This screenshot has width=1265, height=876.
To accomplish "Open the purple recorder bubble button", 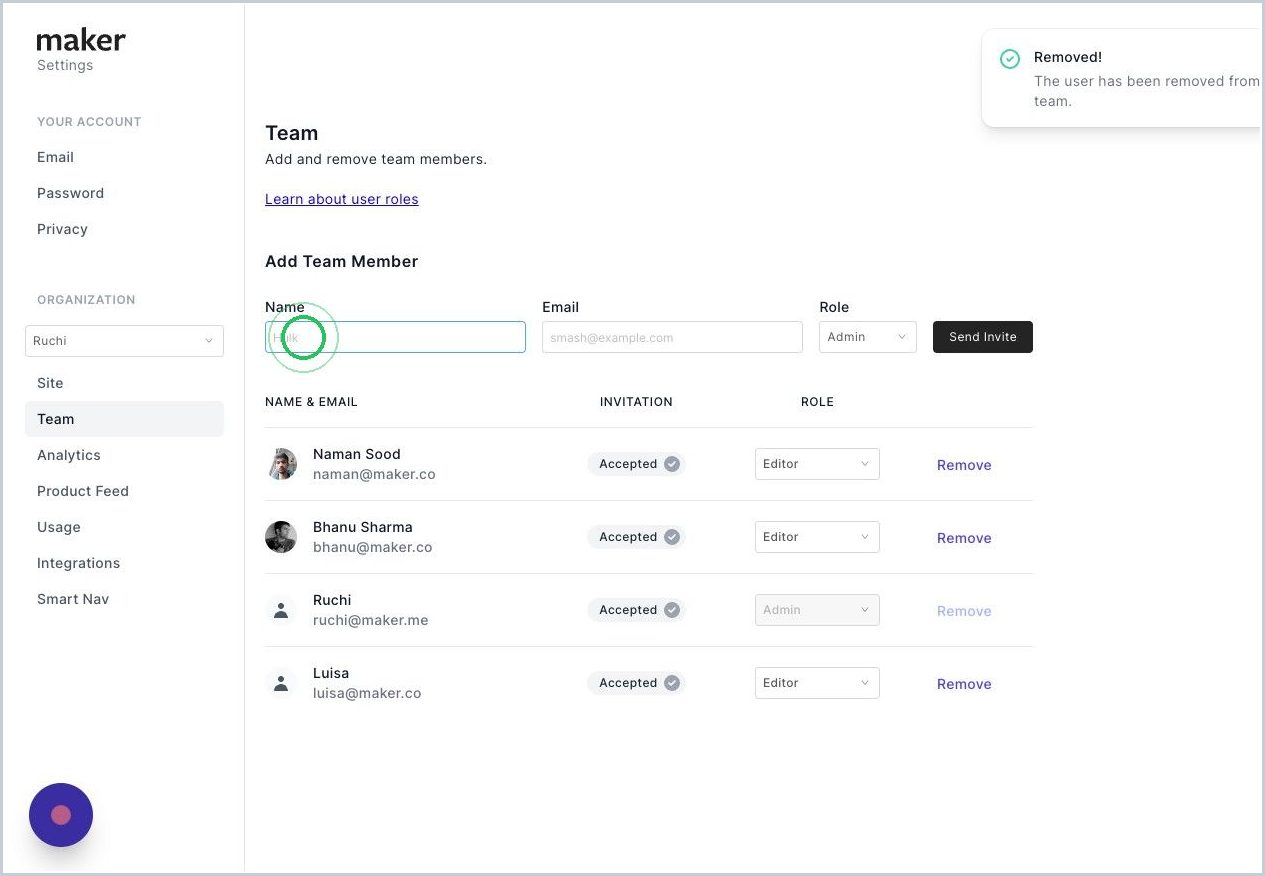I will coord(61,815).
